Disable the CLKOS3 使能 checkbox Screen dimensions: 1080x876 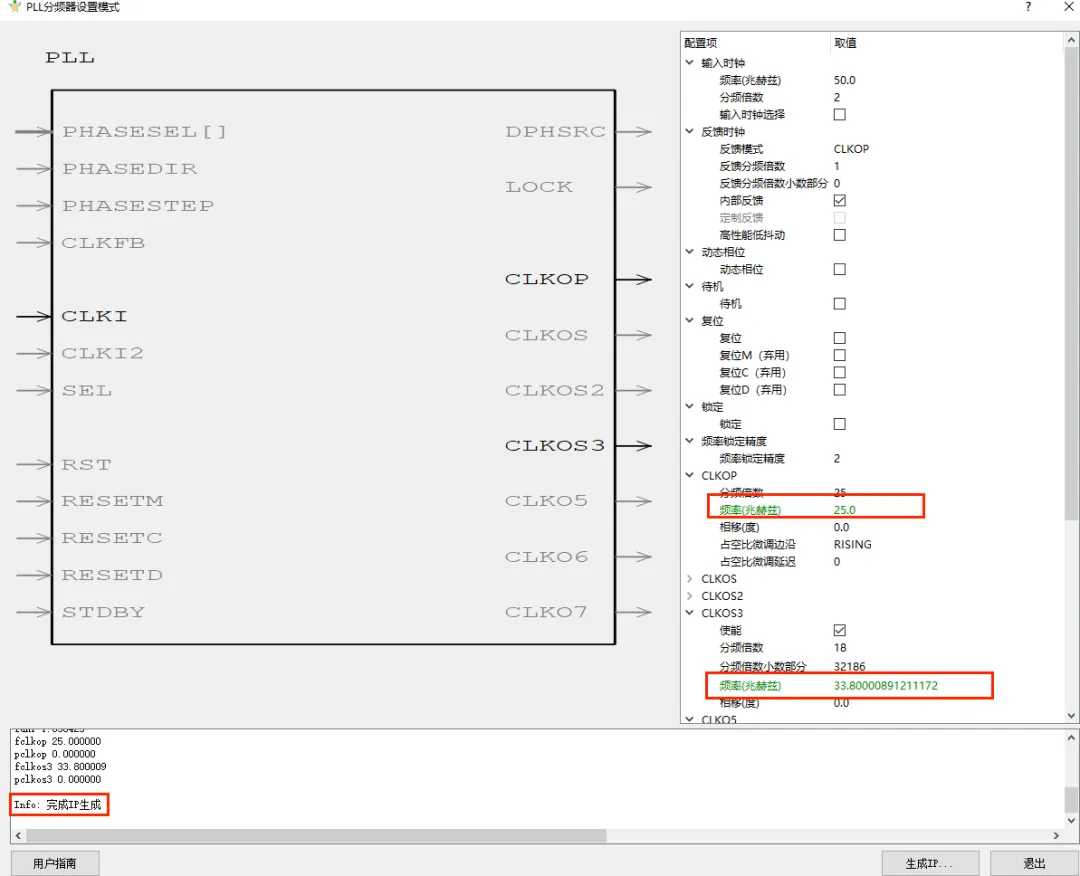click(x=840, y=630)
